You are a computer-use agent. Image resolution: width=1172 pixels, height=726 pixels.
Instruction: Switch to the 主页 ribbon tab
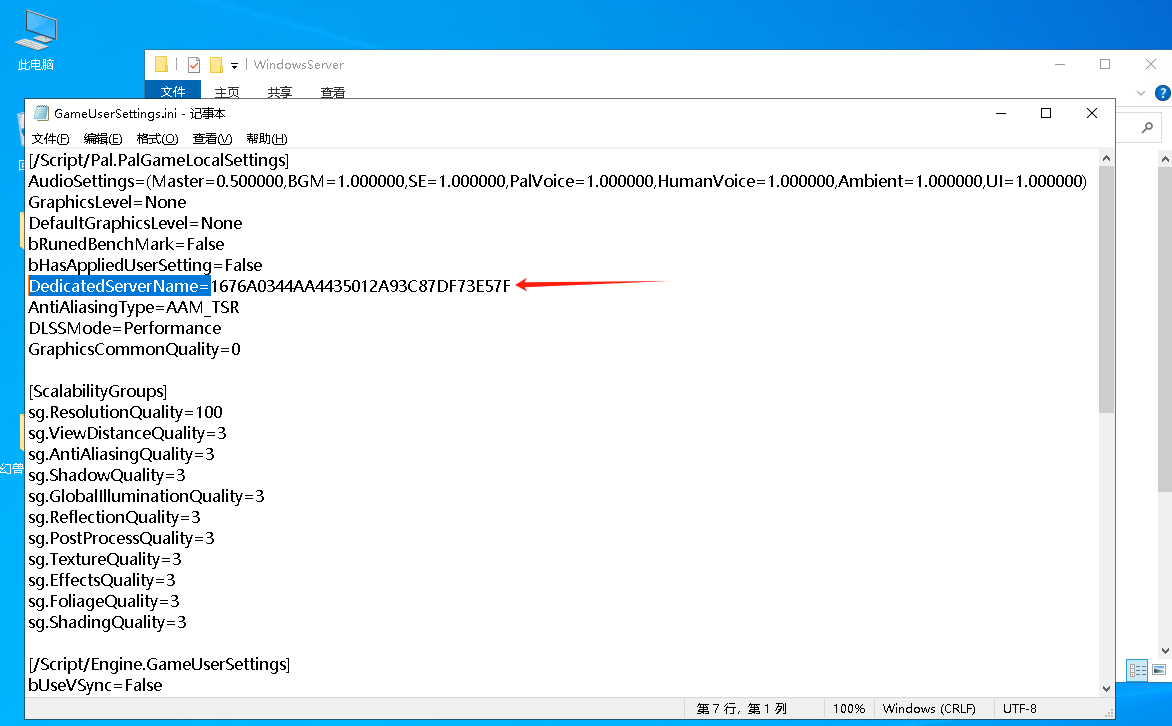point(227,92)
